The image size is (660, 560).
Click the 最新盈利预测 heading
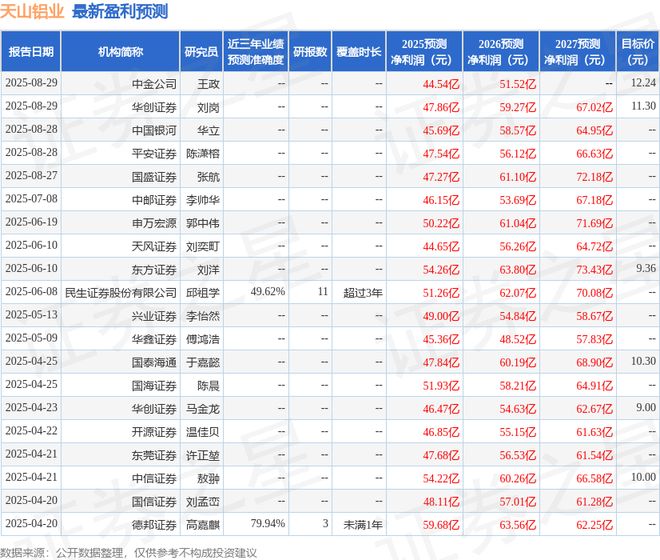click(x=120, y=11)
